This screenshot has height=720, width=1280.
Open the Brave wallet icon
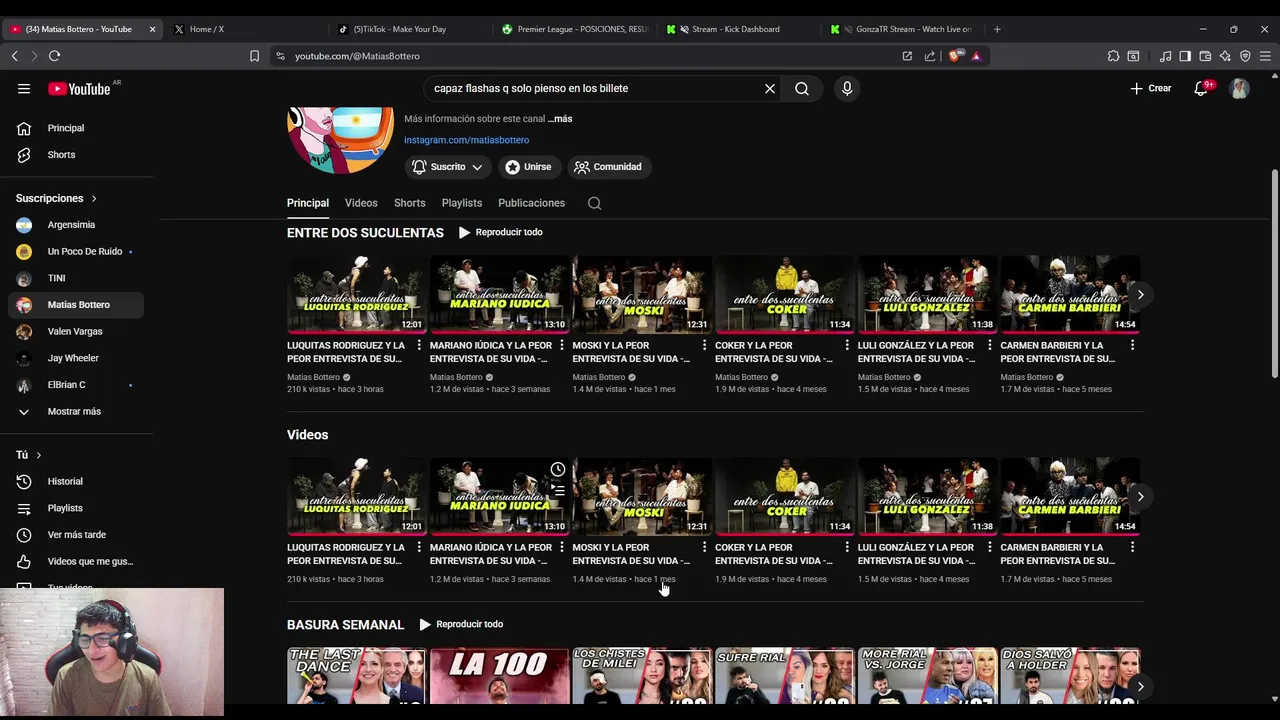point(1205,56)
